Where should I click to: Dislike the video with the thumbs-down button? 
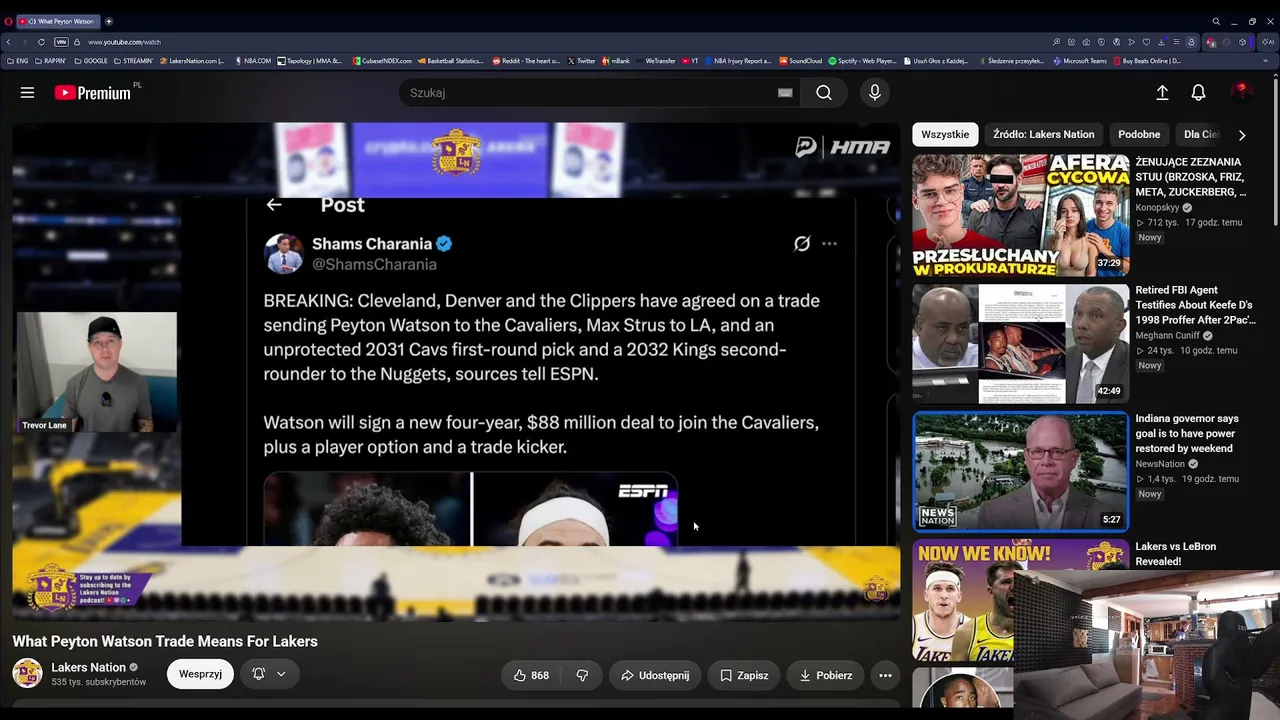coord(582,675)
